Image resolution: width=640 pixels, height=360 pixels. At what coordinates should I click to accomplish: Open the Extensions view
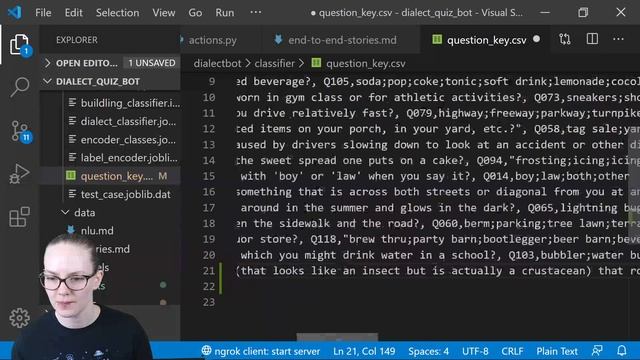click(19, 217)
